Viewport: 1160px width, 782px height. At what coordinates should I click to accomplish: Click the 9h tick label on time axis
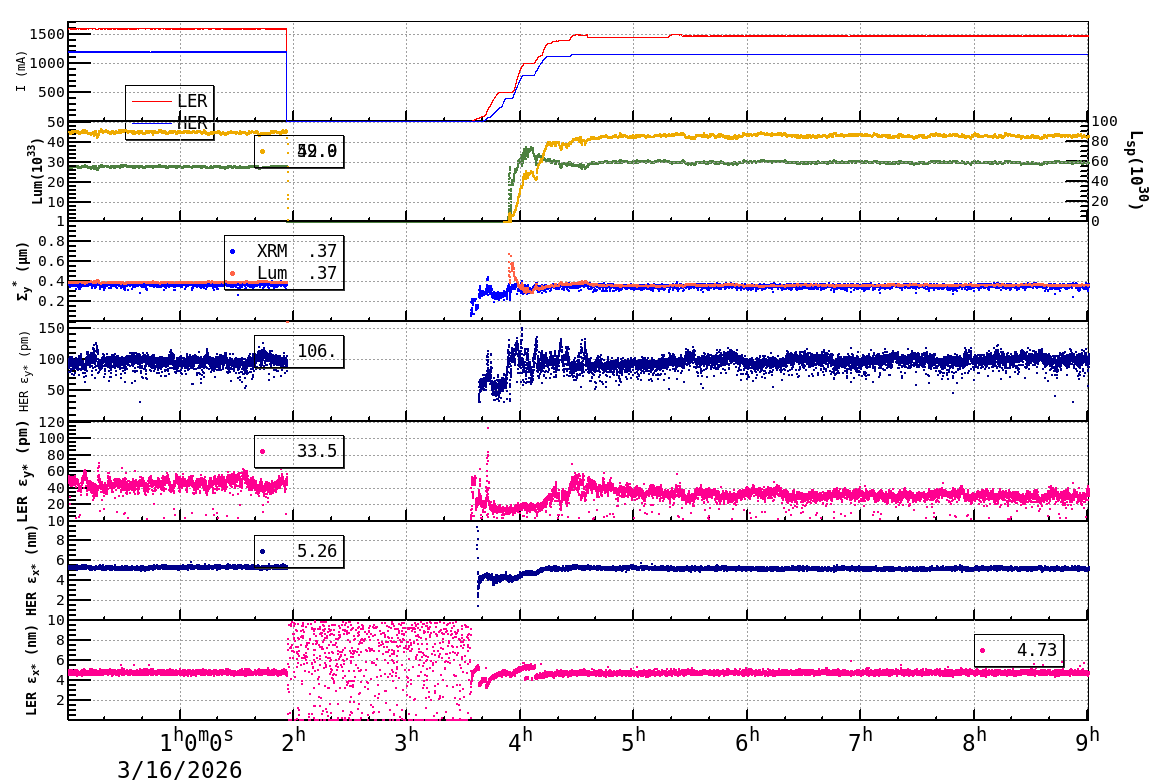tap(1087, 741)
